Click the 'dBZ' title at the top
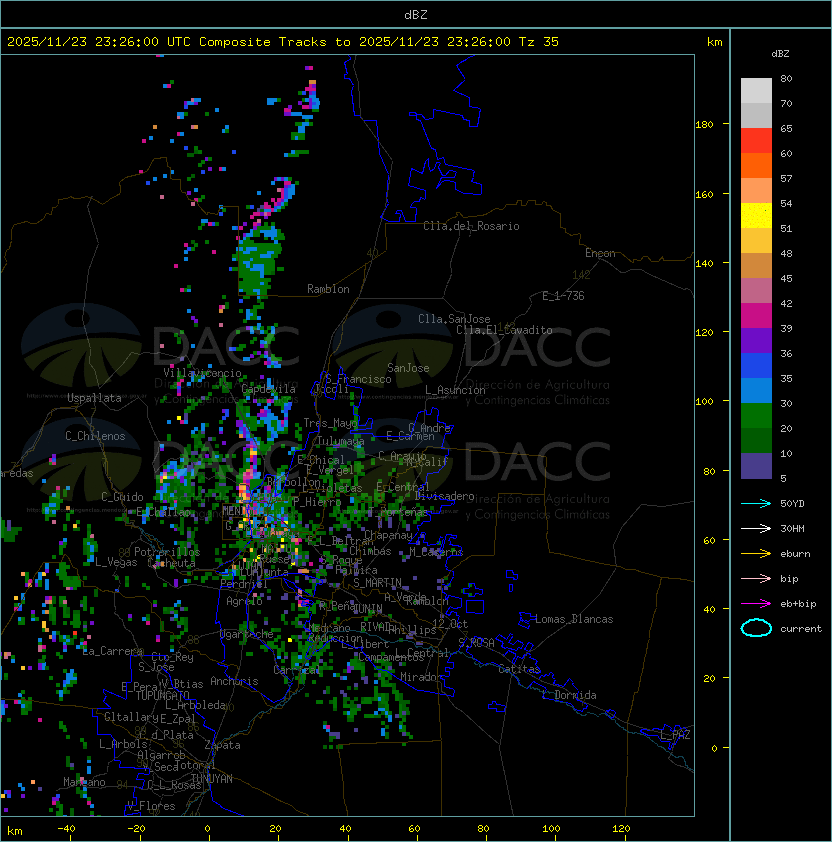This screenshot has height=842, width=832. point(416,14)
